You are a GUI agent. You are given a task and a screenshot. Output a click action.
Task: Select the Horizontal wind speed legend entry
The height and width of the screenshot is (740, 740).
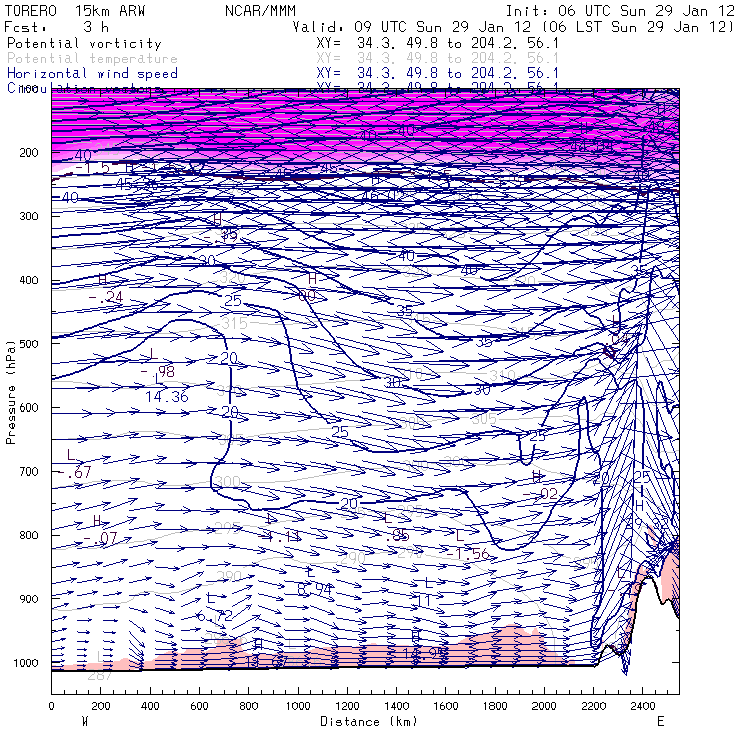91,74
